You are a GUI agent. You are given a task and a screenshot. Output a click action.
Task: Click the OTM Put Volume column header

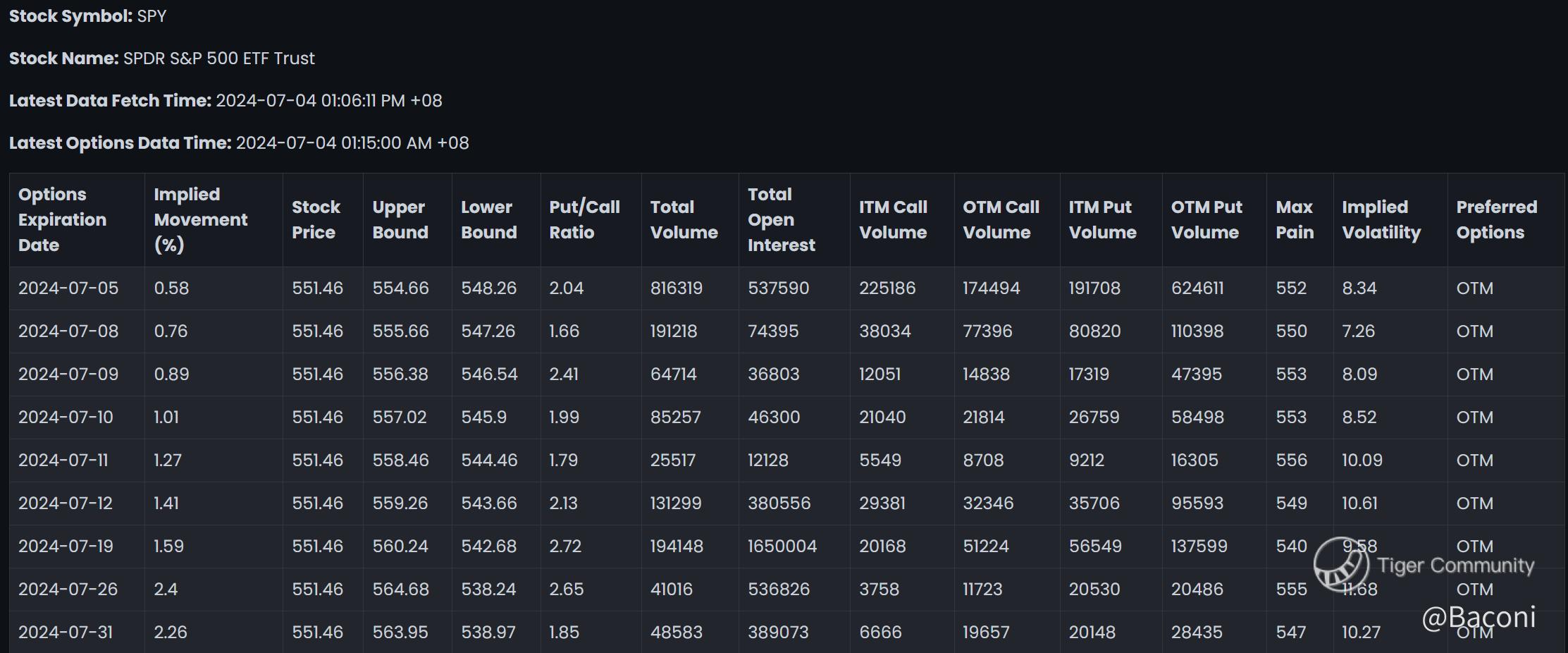pyautogui.click(x=1206, y=219)
